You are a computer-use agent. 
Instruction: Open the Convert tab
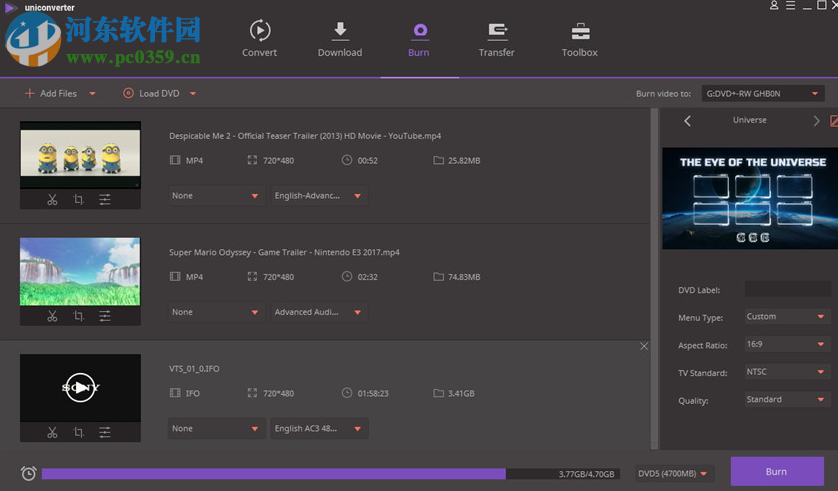[x=259, y=38]
